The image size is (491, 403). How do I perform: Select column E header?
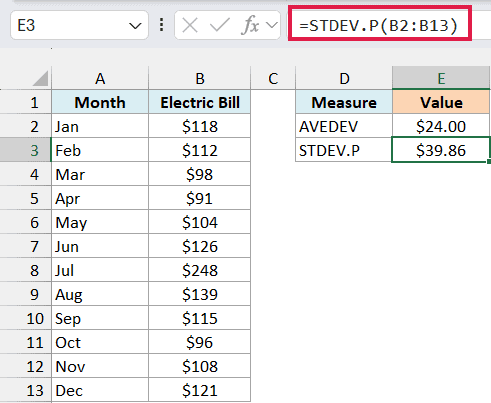(441, 79)
